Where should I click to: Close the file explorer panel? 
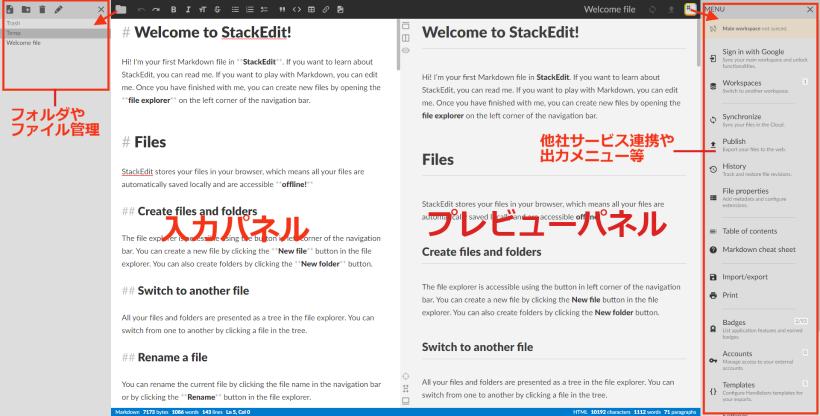(101, 9)
